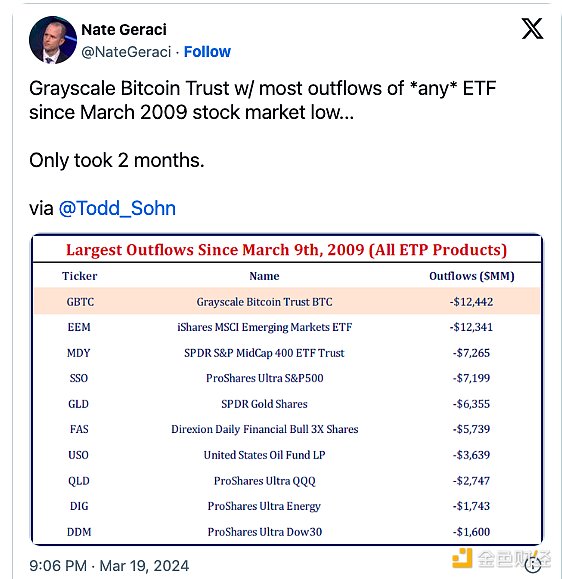
Task: Click the tweet text about Grayscale
Action: pyautogui.click(x=263, y=100)
